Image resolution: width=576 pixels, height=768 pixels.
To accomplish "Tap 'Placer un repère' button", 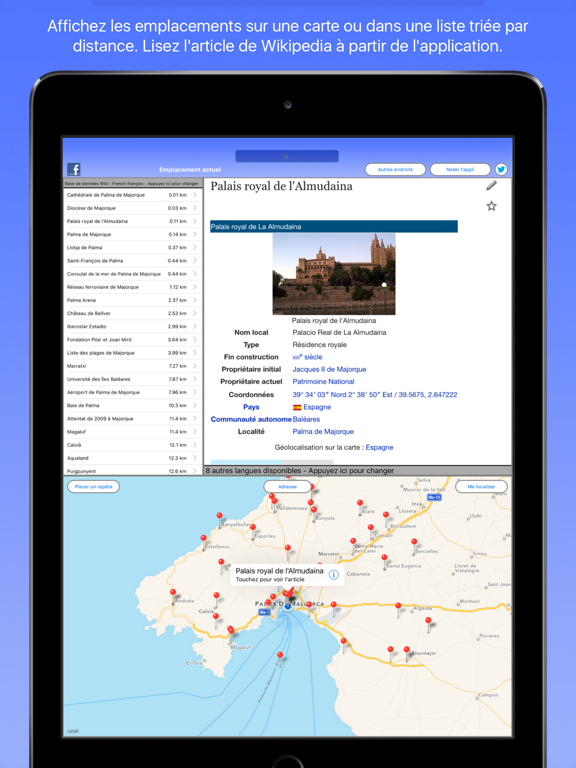I will coord(94,486).
